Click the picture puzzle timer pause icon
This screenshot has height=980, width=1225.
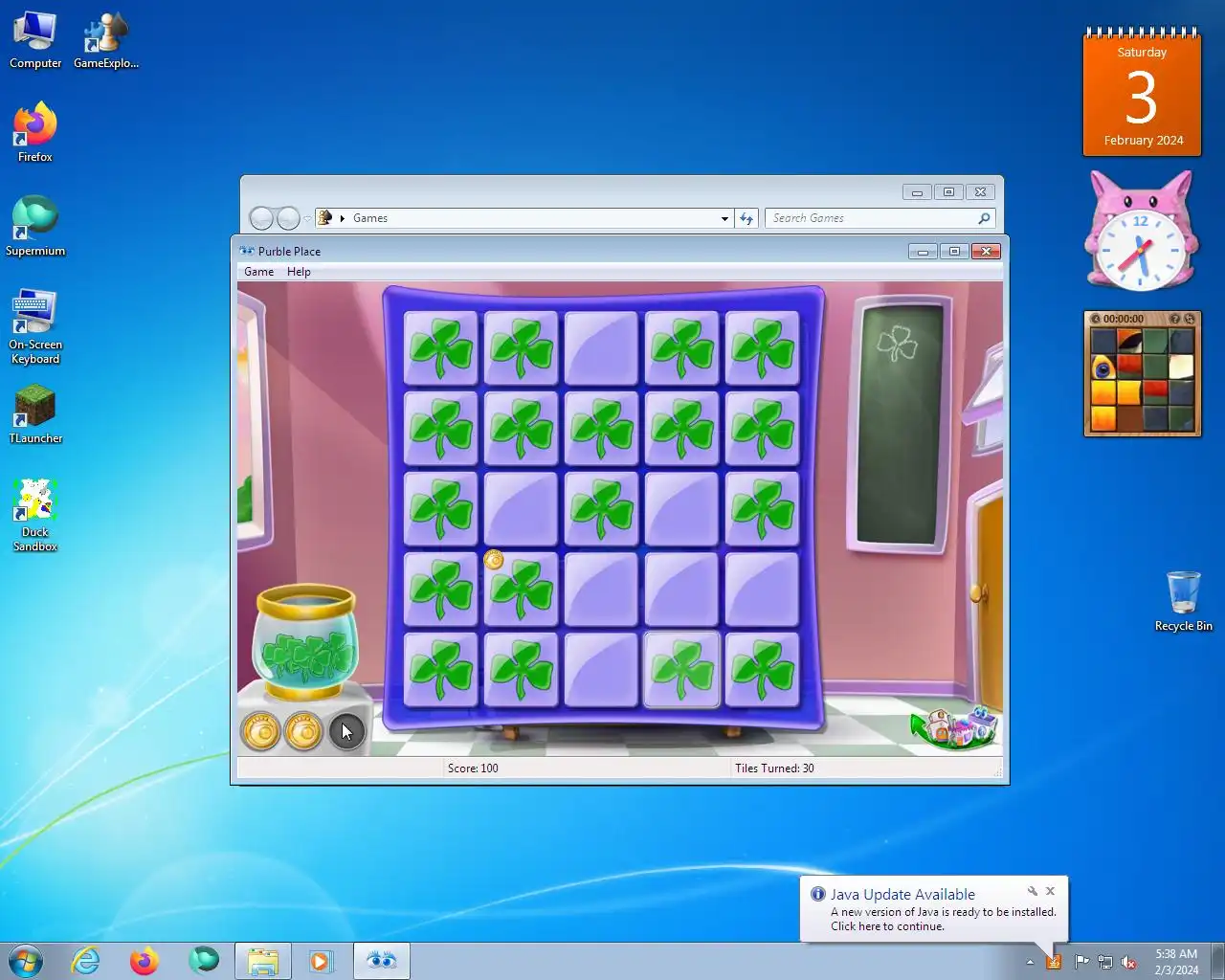coord(1096,319)
